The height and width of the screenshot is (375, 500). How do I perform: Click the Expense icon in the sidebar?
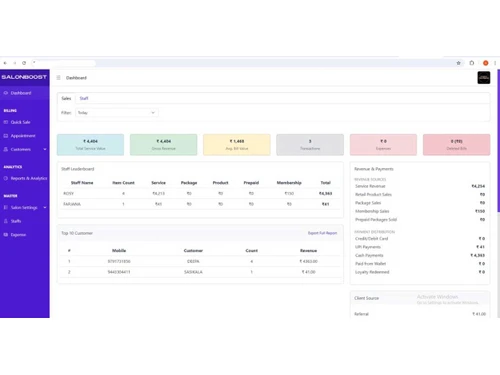pyautogui.click(x=6, y=235)
